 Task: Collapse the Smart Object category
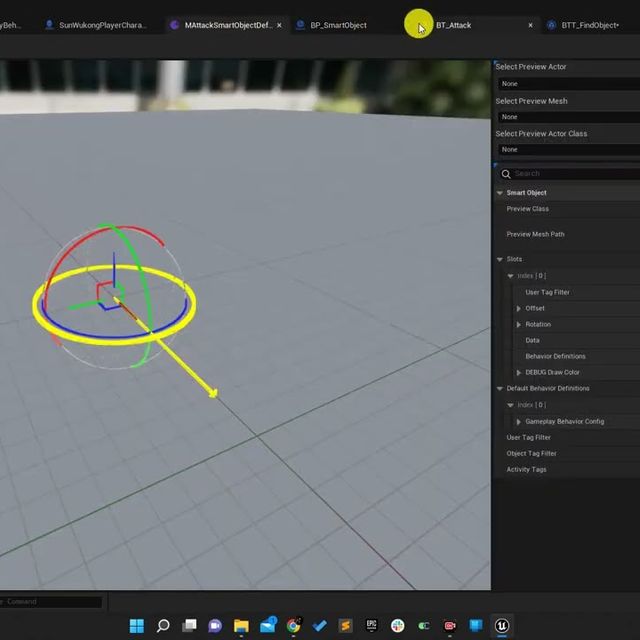point(500,193)
